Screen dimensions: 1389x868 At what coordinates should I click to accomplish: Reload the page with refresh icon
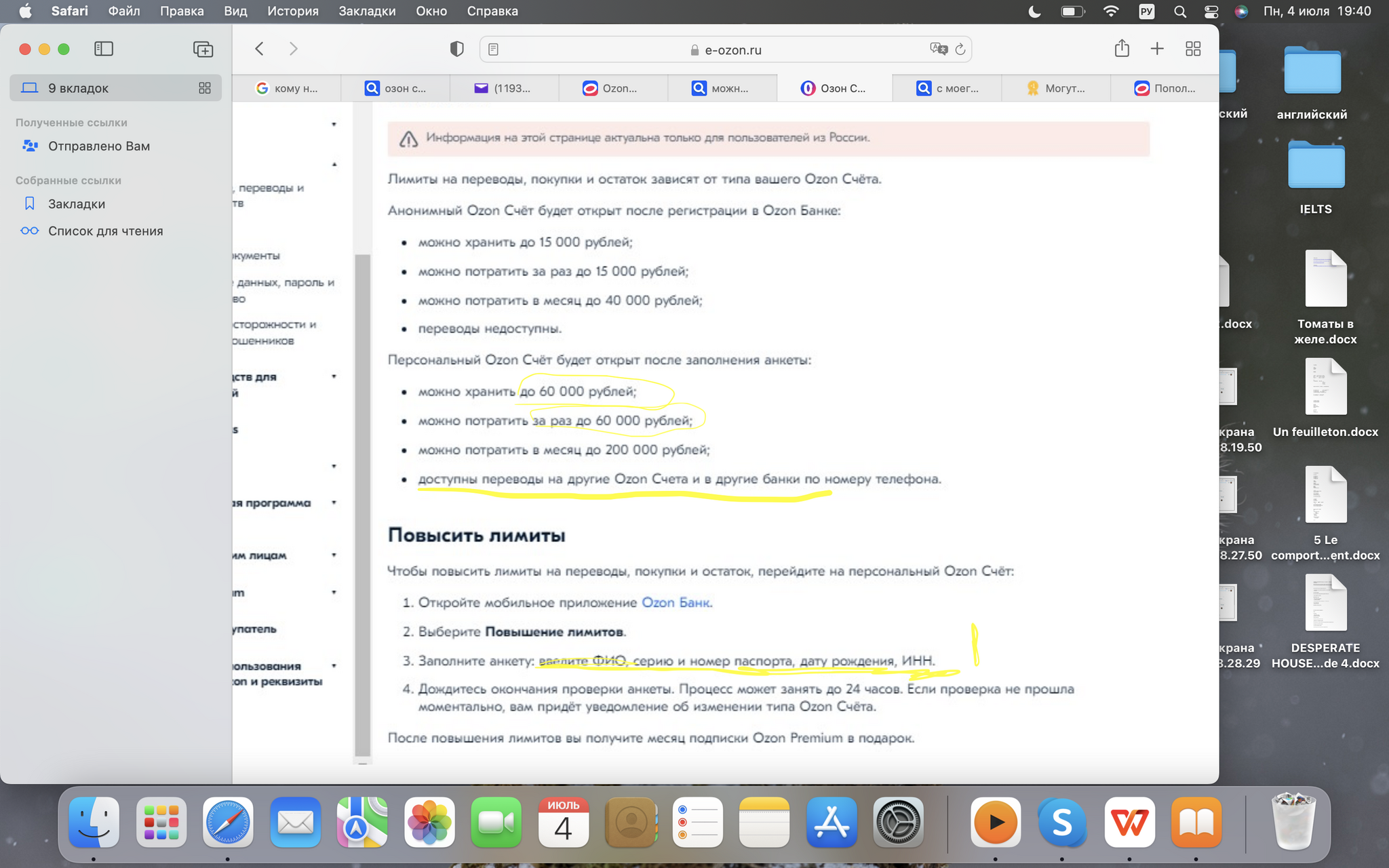click(960, 50)
